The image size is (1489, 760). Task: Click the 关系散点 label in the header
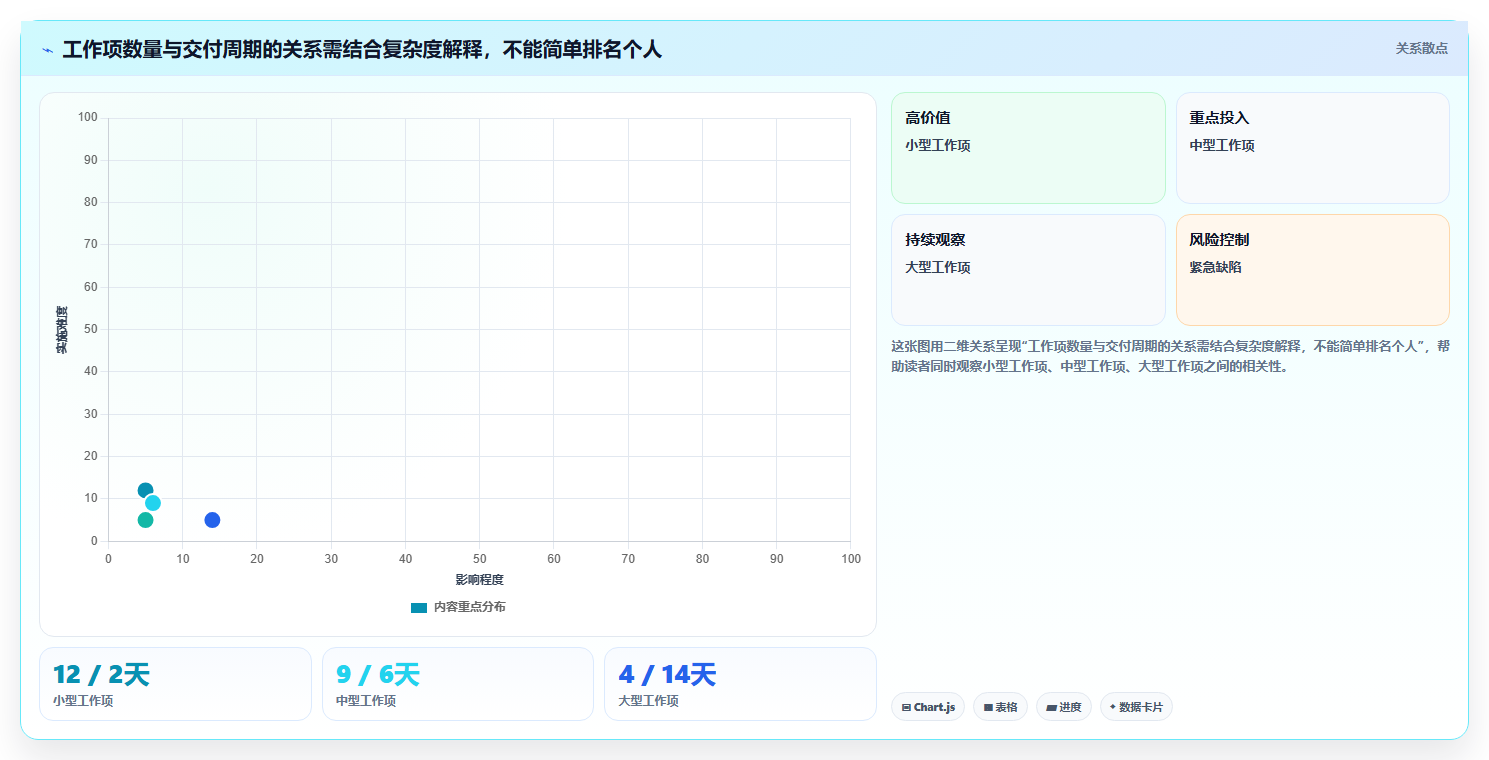pos(1421,48)
